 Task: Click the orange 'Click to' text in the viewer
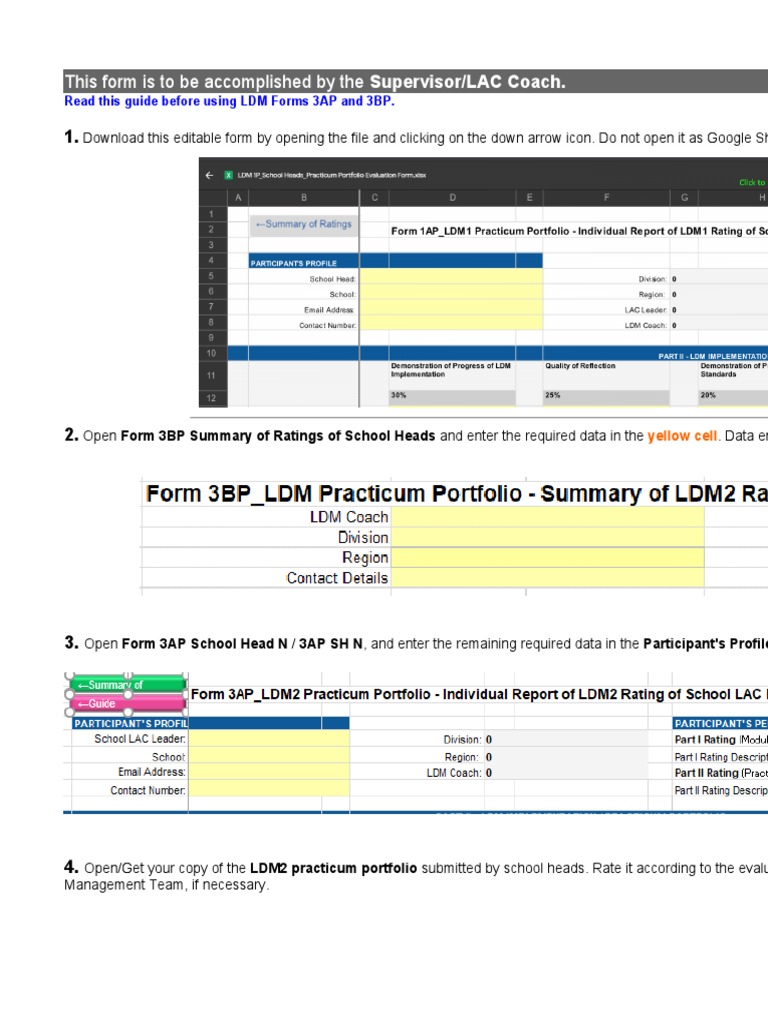coord(752,182)
